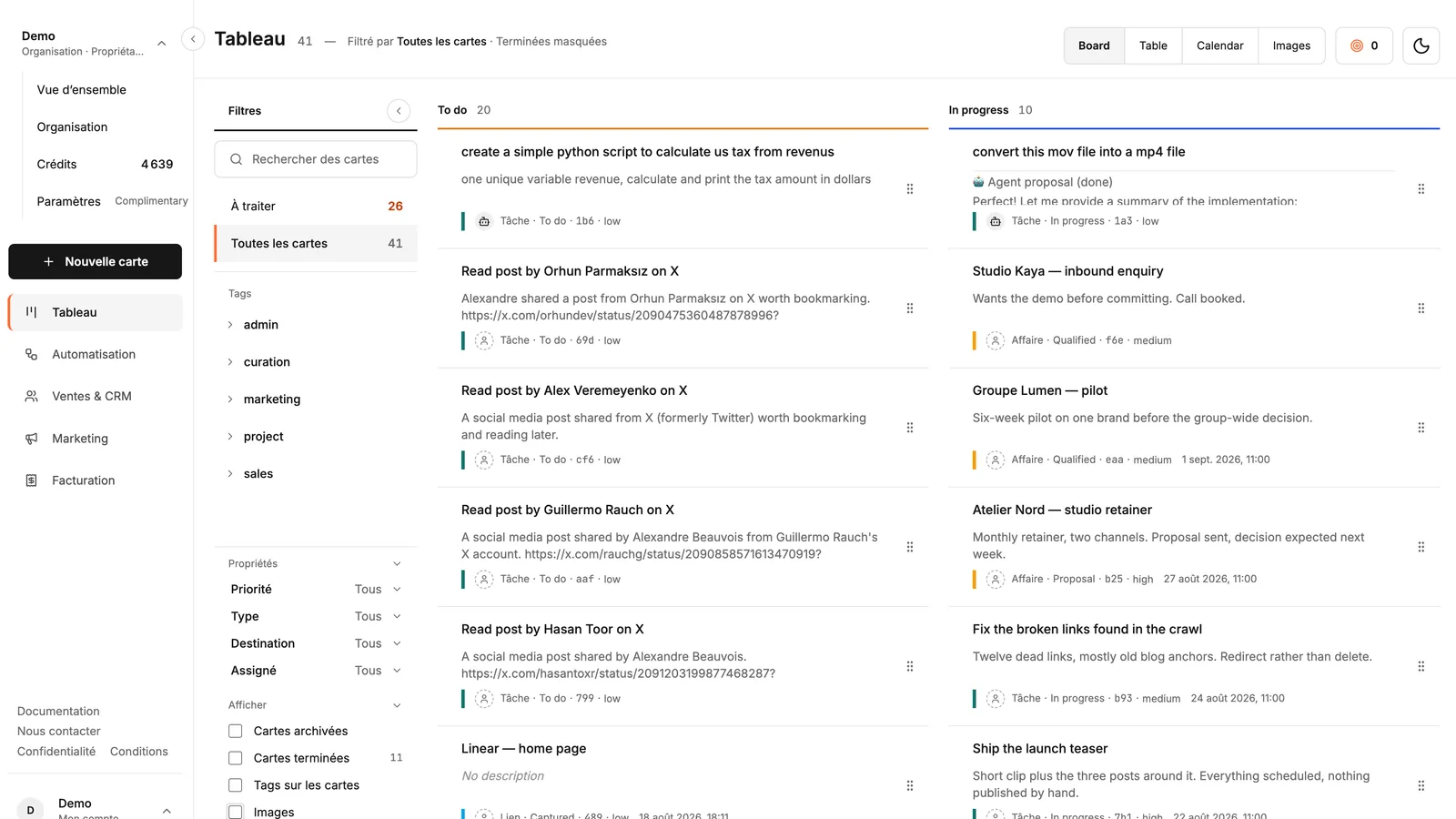Expand the admin tag group
The image size is (1456, 819).
point(230,325)
